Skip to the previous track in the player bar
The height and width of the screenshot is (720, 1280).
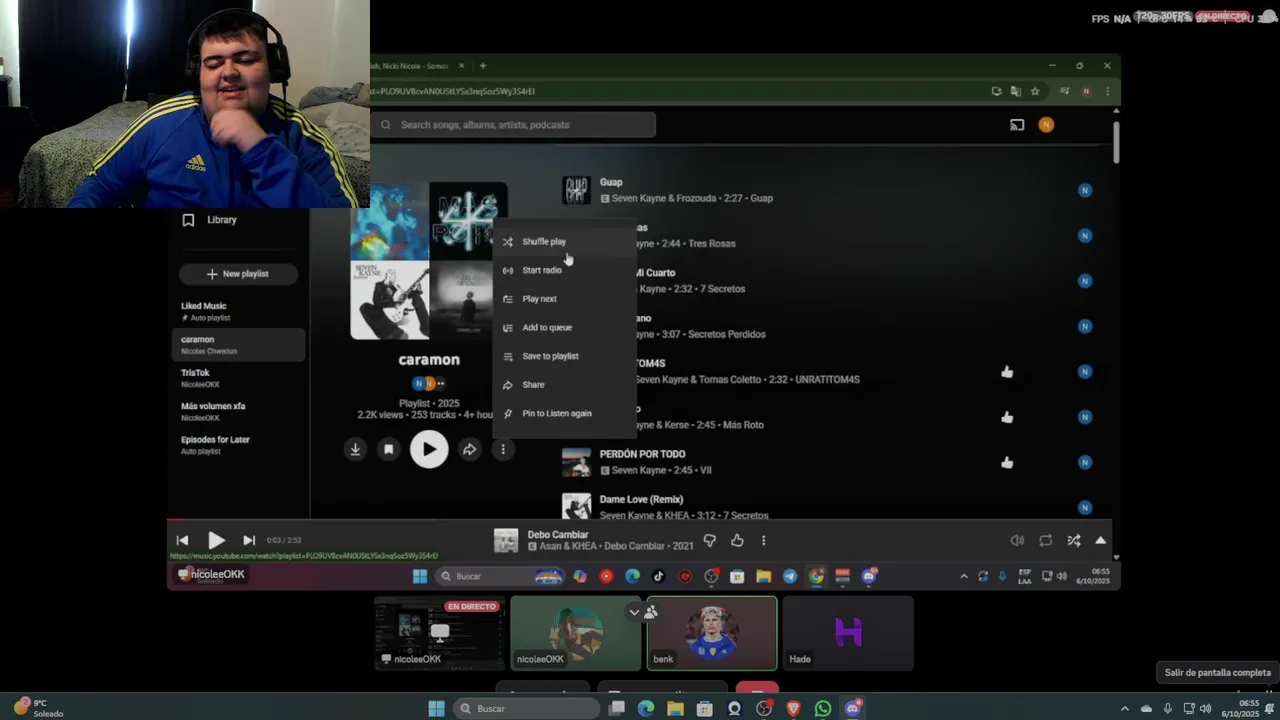click(182, 540)
